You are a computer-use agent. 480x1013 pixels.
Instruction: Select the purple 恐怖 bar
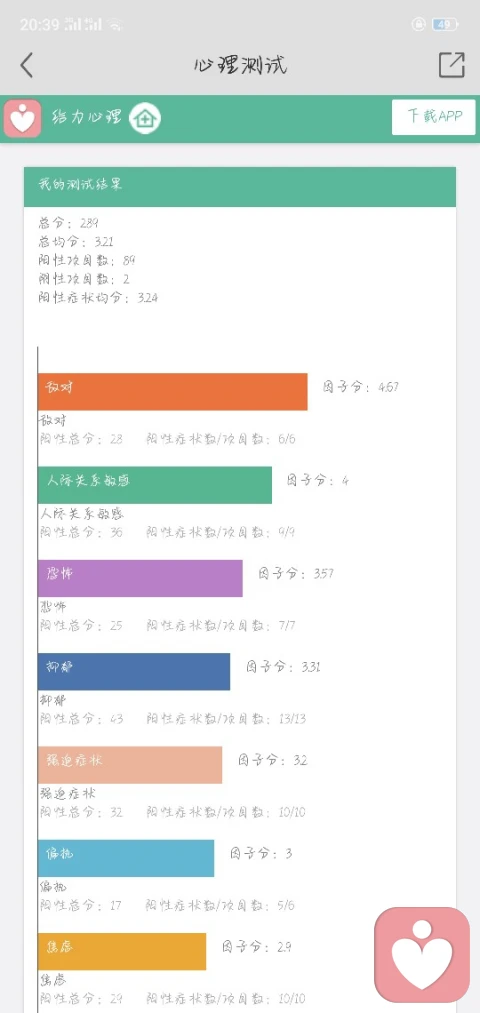tap(140, 578)
